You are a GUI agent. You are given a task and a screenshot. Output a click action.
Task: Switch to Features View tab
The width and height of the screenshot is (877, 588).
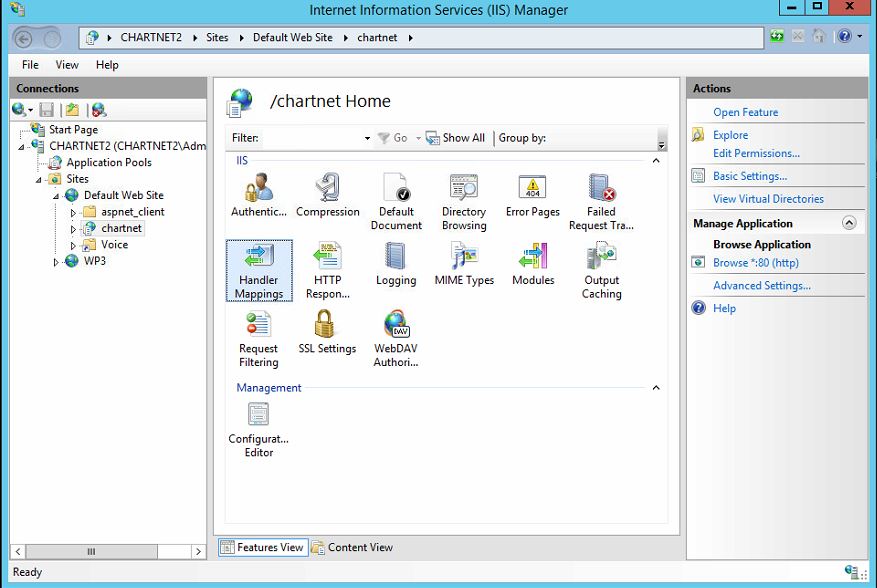coord(262,547)
